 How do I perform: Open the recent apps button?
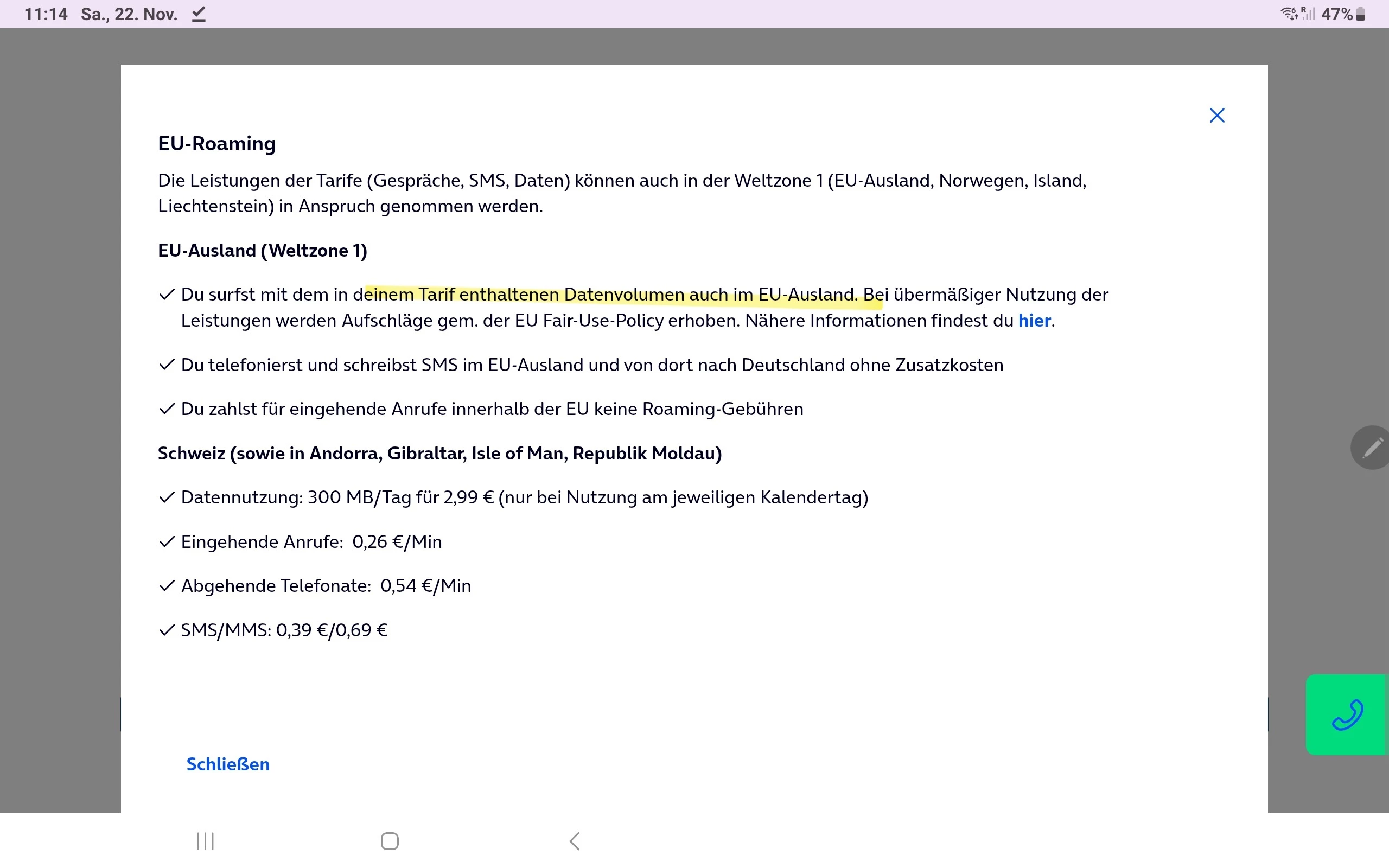pyautogui.click(x=205, y=841)
